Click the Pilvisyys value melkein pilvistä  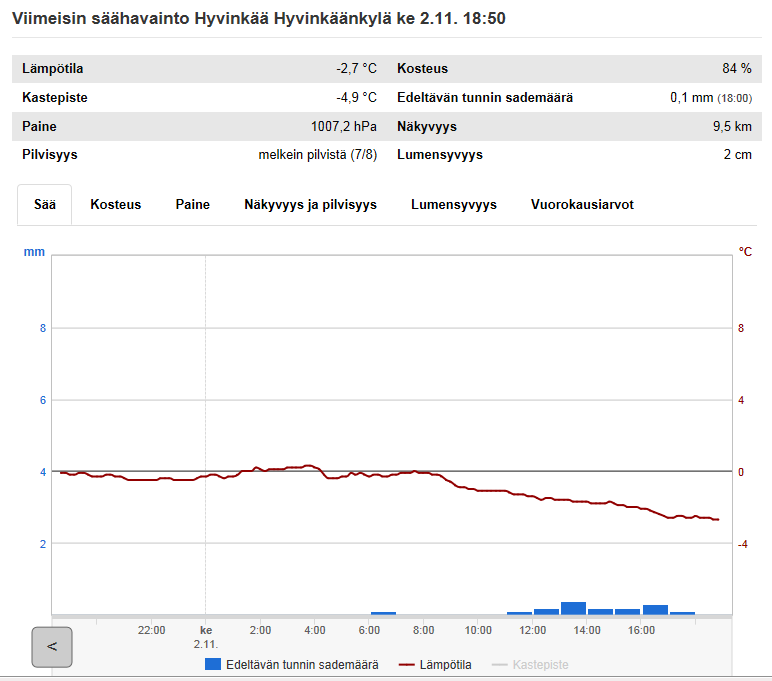point(317,155)
